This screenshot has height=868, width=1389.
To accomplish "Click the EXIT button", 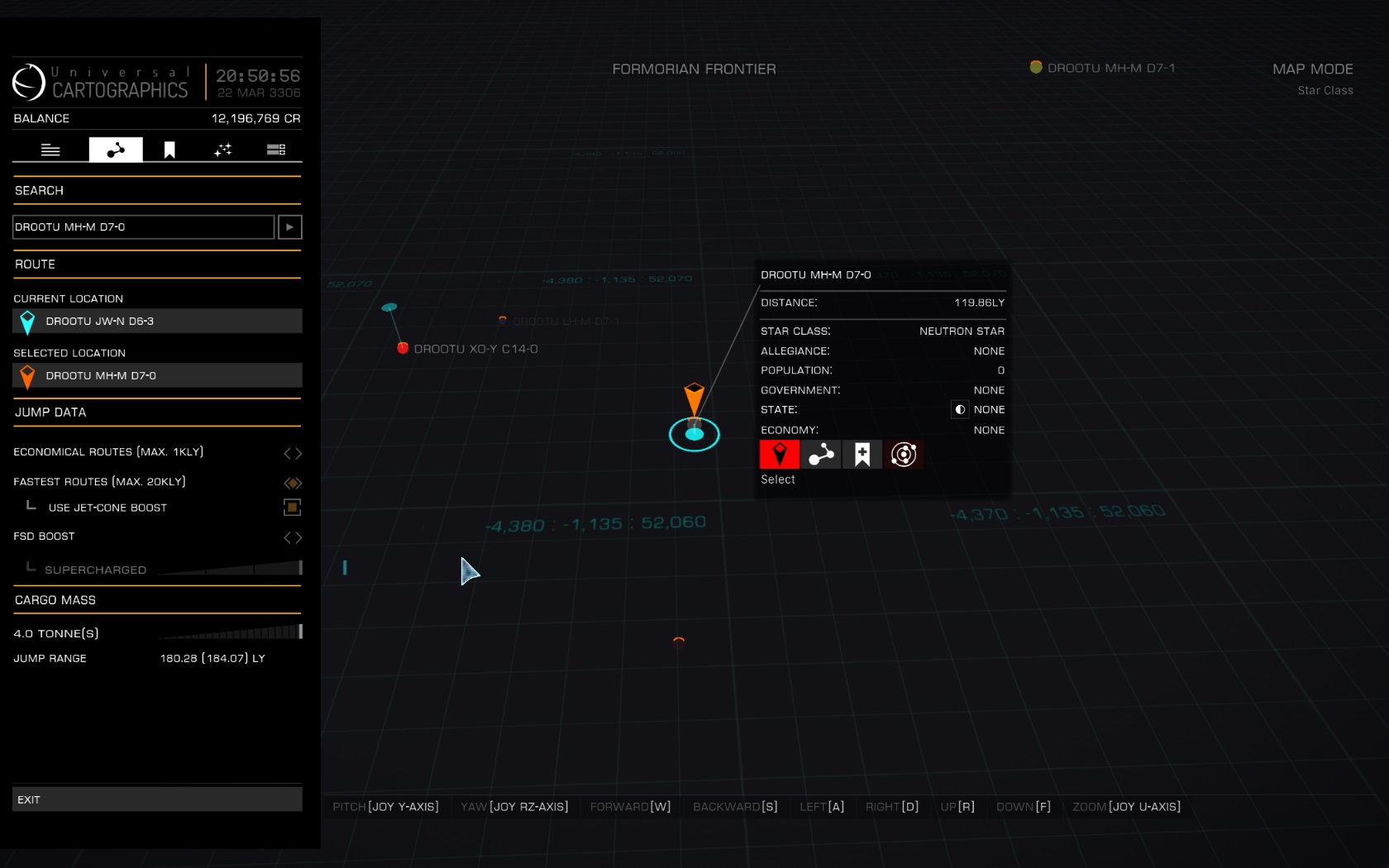I will (157, 799).
